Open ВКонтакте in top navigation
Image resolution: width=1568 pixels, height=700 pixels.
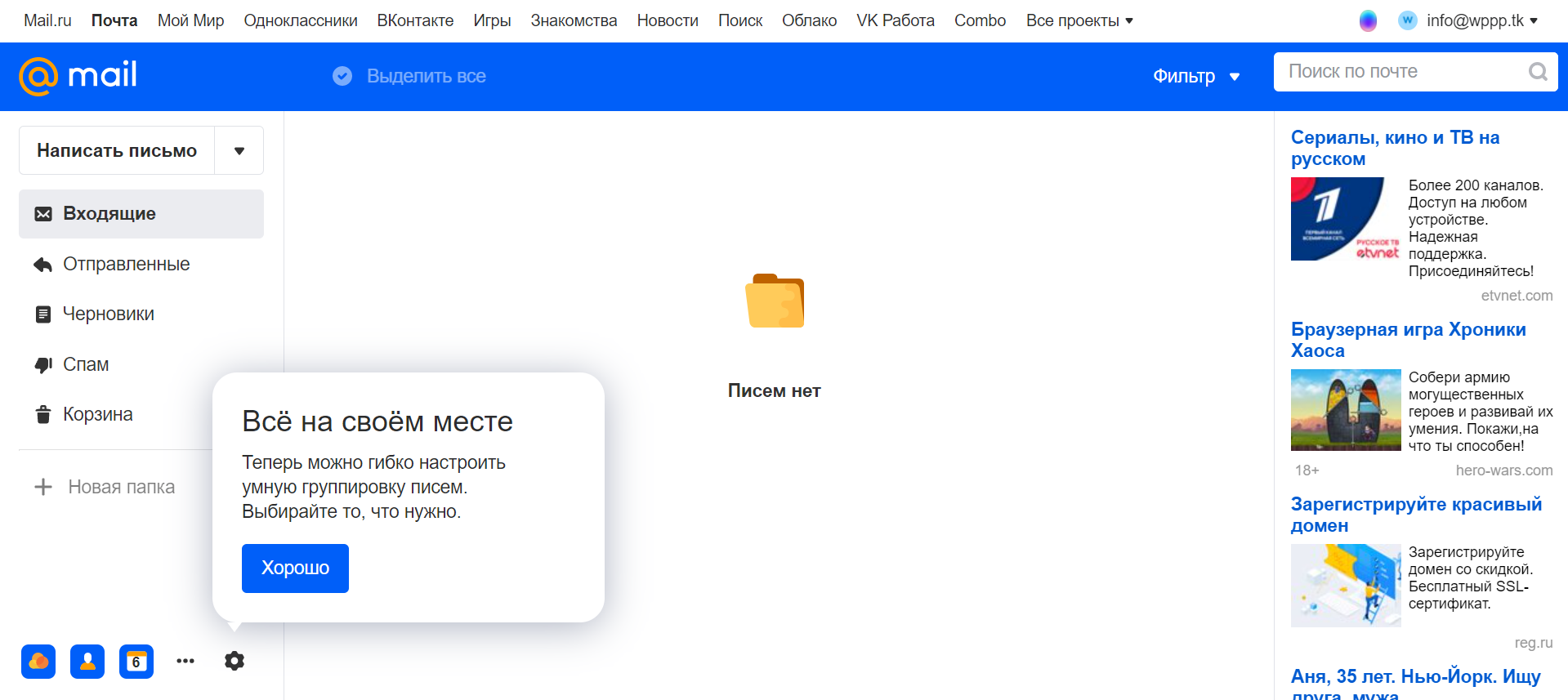[415, 20]
